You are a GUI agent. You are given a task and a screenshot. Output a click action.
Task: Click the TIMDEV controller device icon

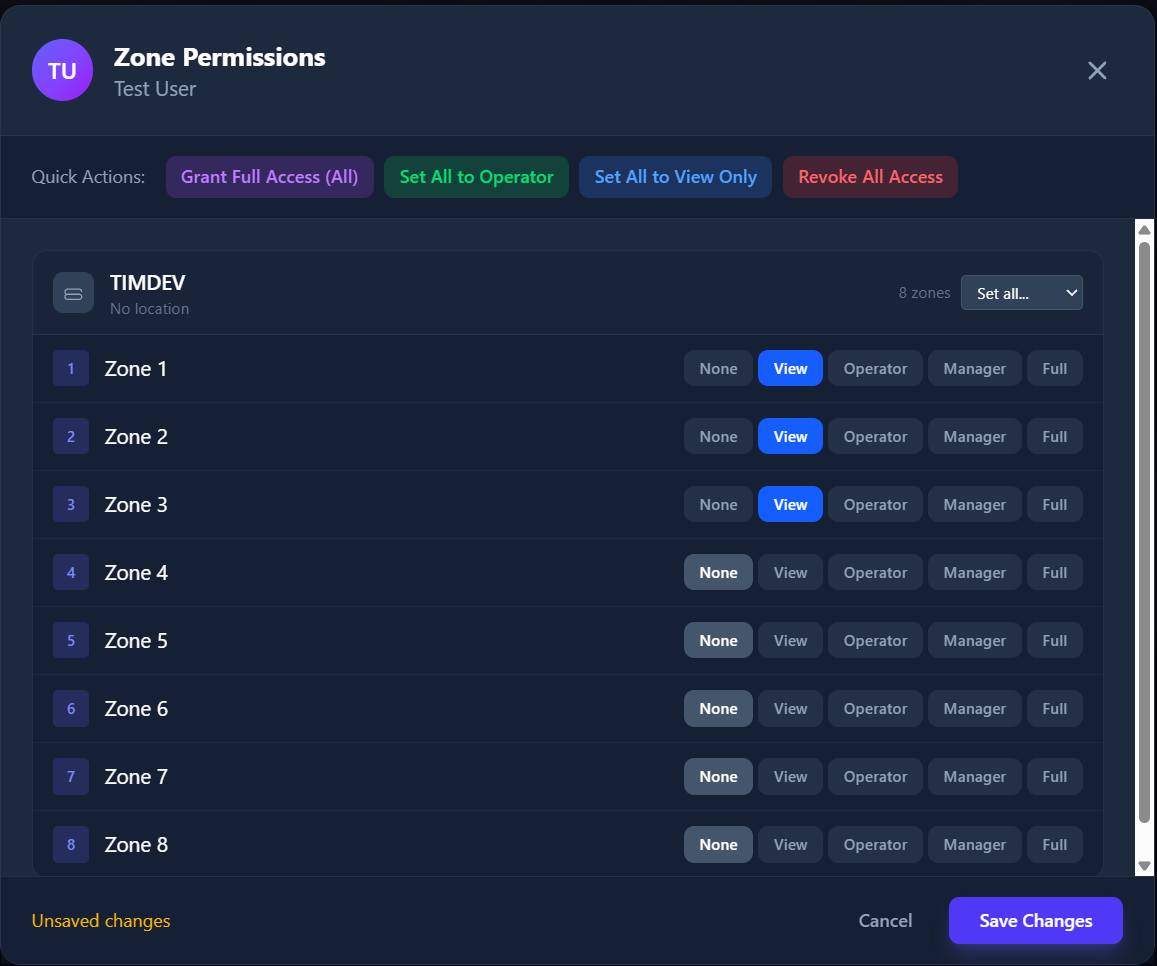coord(73,293)
